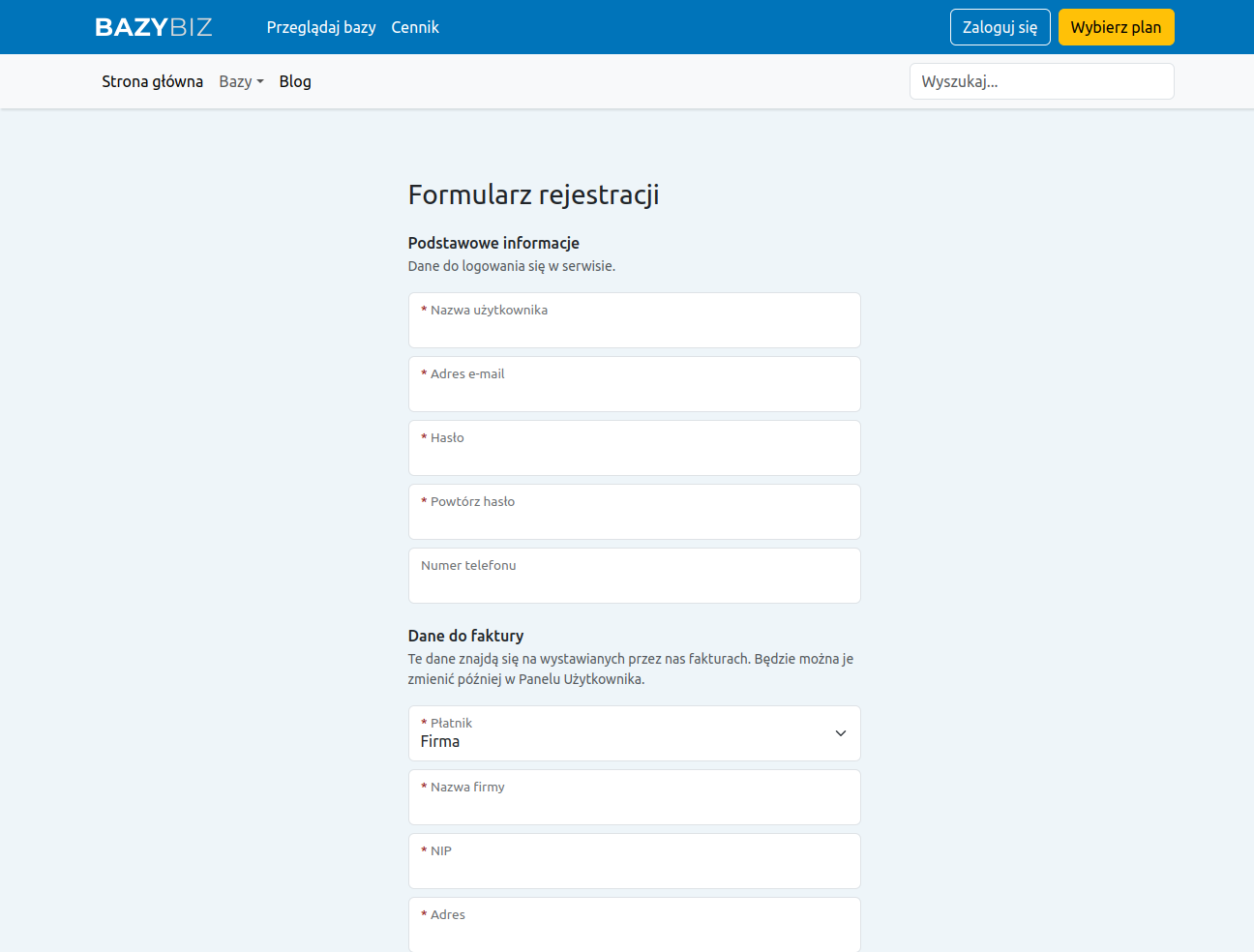Select the Adres e-mail input field
The height and width of the screenshot is (952, 1254).
click(x=635, y=384)
